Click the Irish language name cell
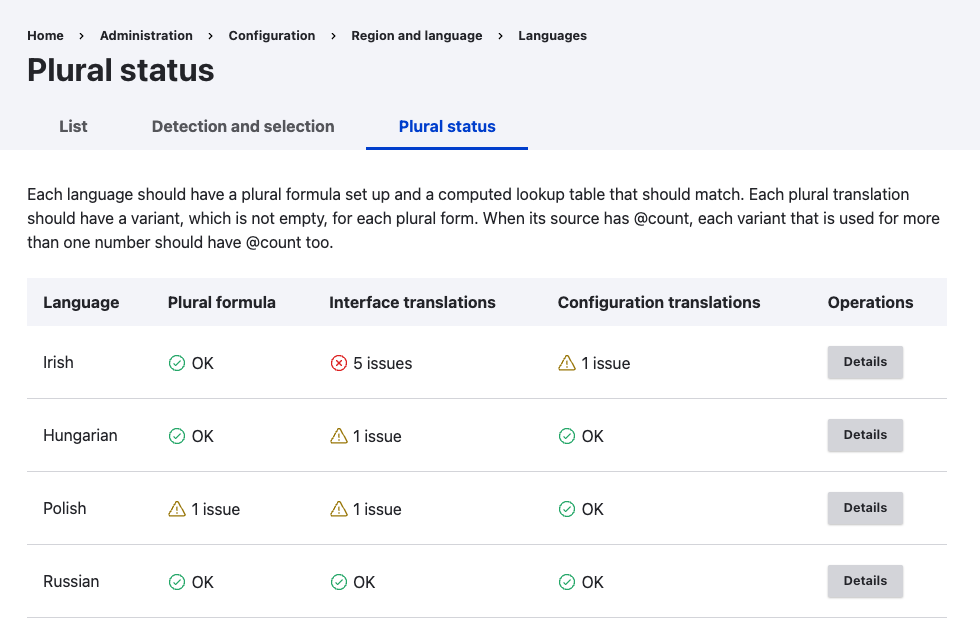Viewport: 980px width, 640px height. tap(58, 362)
